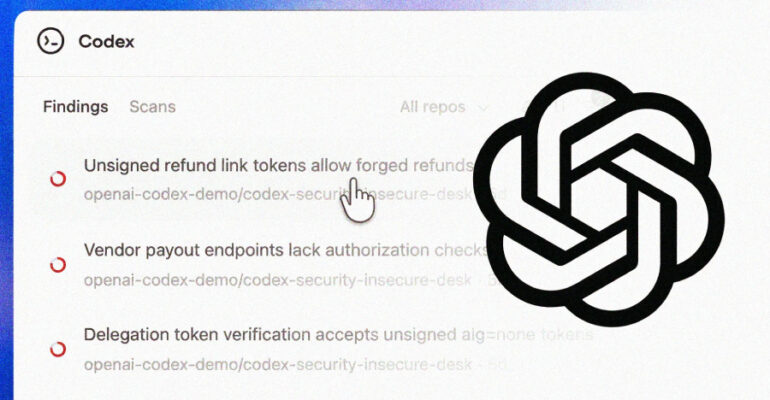Image resolution: width=770 pixels, height=400 pixels.
Task: Click status ring beside Unsigned refund finding
Action: tap(58, 179)
